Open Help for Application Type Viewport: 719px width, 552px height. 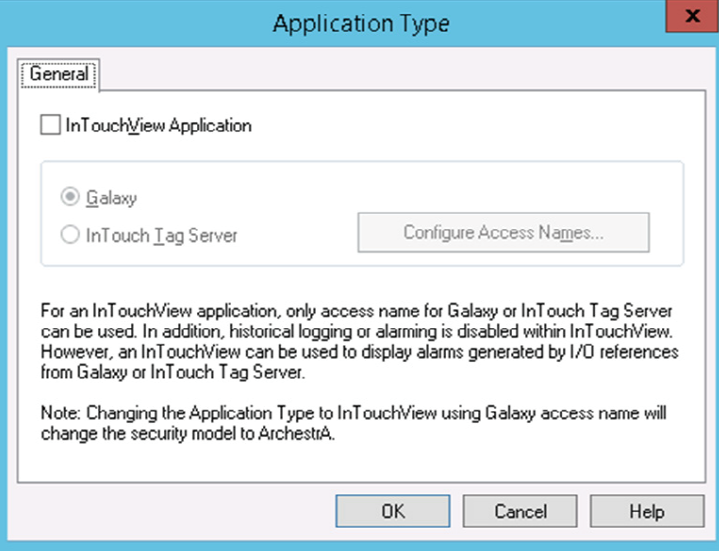[647, 511]
